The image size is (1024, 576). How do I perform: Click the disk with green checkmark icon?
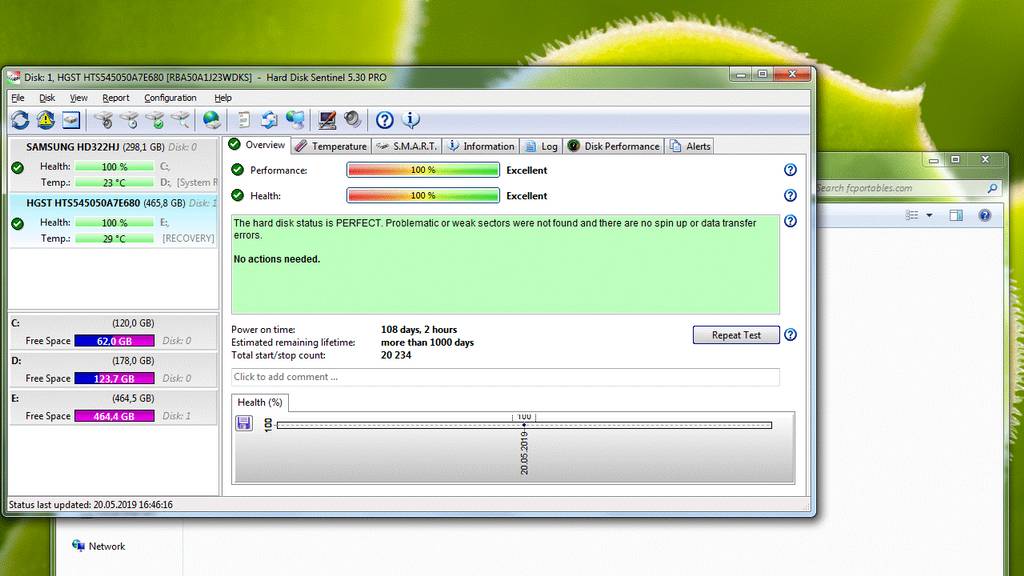coord(155,120)
